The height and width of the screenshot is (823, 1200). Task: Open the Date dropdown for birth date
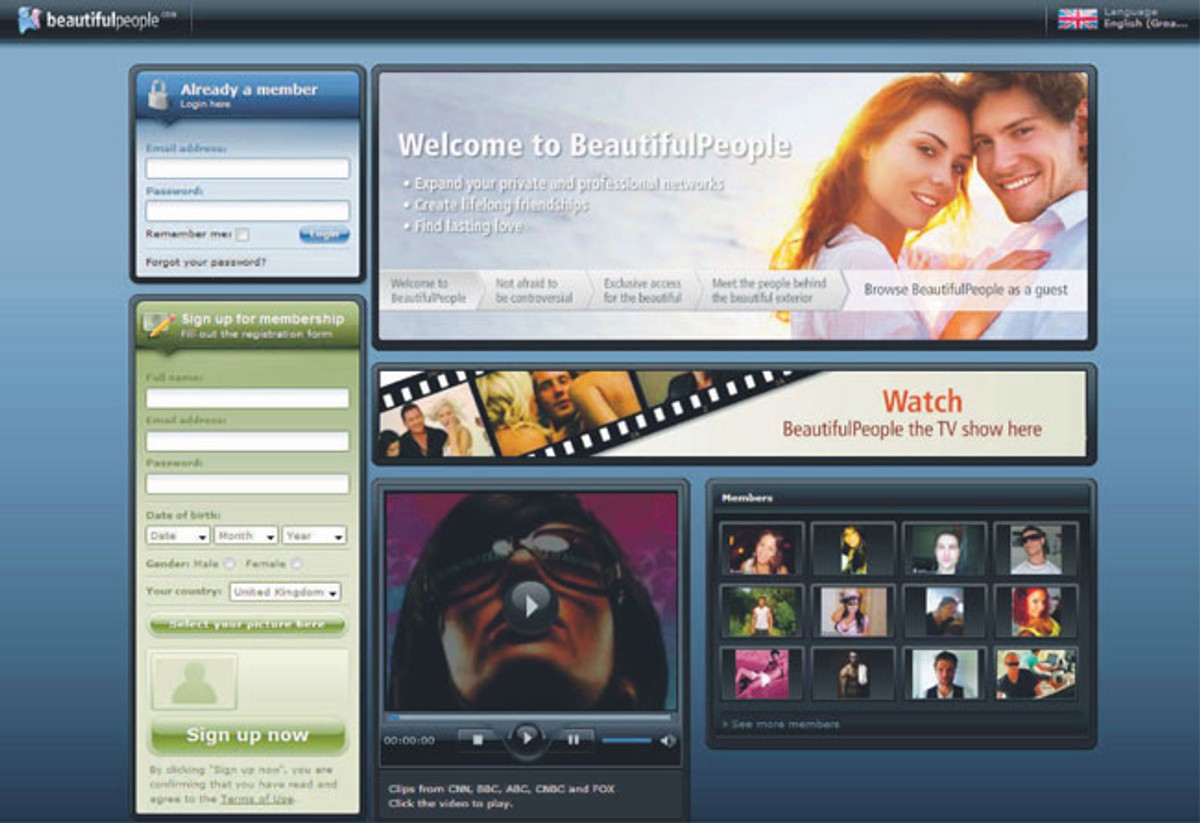click(x=178, y=536)
